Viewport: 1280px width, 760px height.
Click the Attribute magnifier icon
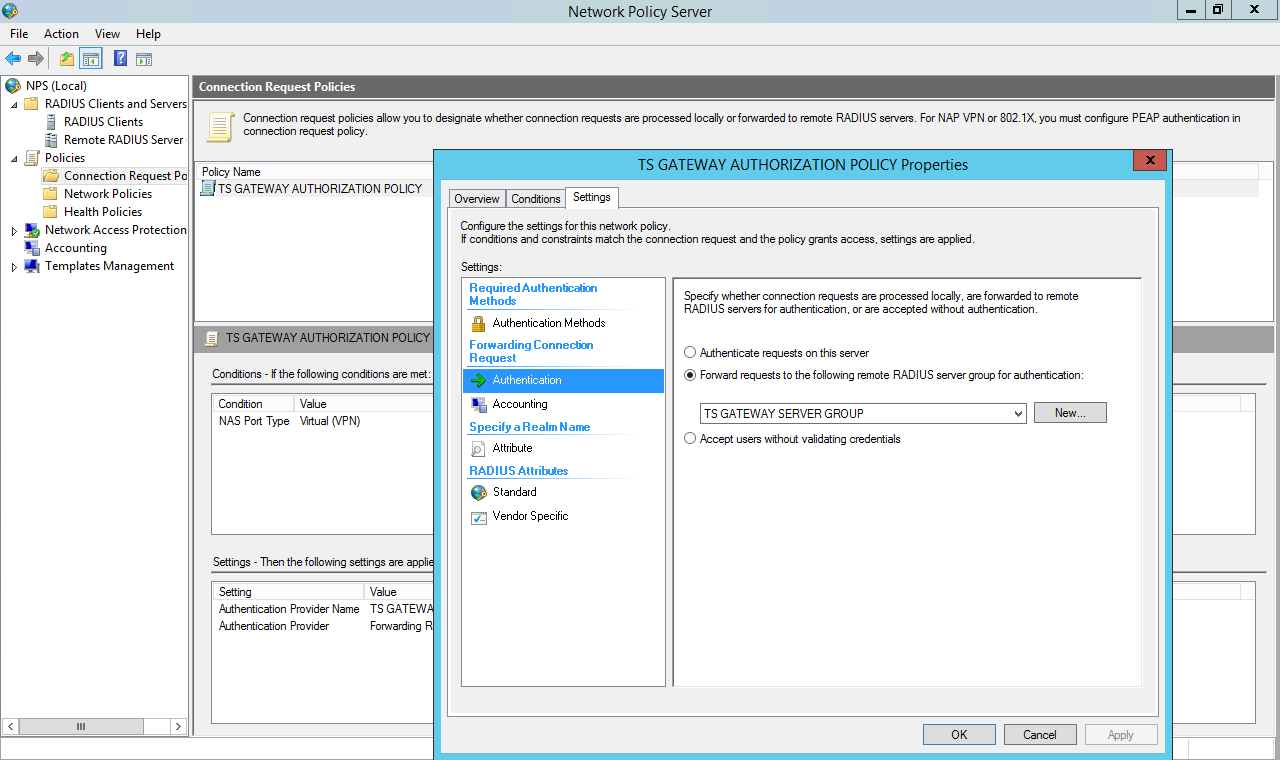tap(478, 448)
